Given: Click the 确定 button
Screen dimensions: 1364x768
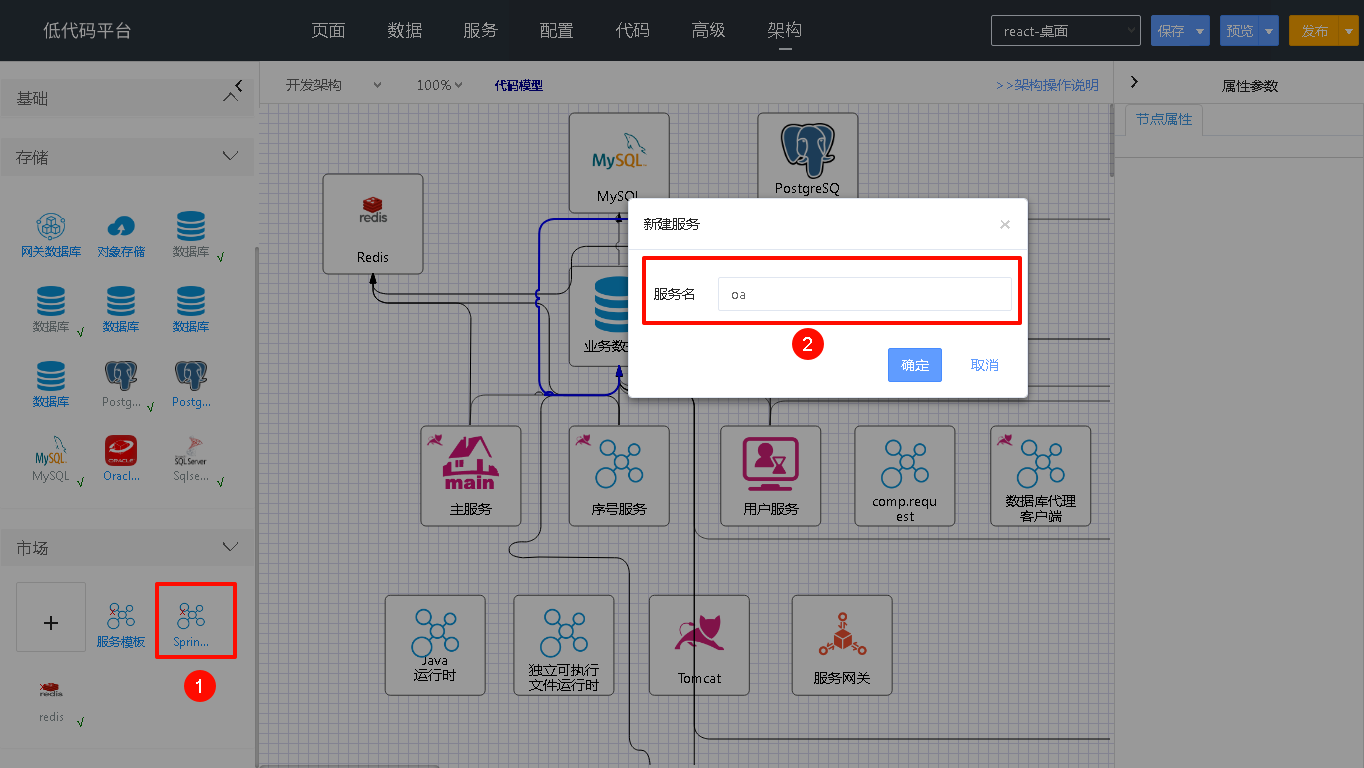Looking at the screenshot, I should point(915,365).
